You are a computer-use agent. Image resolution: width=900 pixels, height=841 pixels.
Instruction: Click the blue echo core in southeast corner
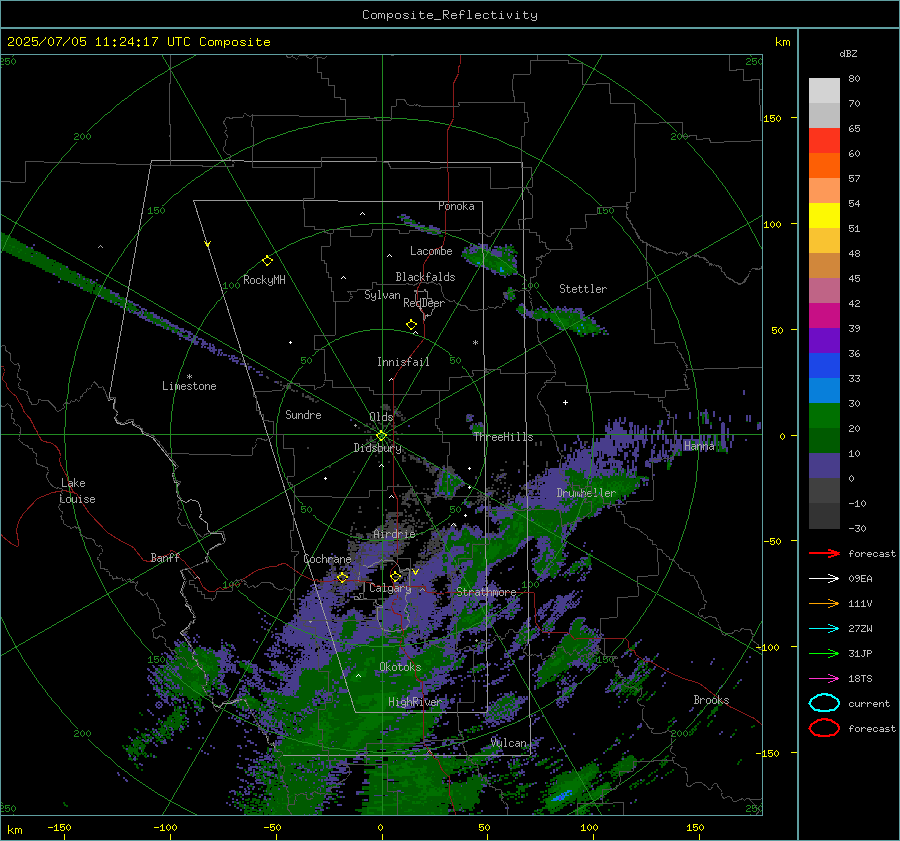(x=561, y=796)
